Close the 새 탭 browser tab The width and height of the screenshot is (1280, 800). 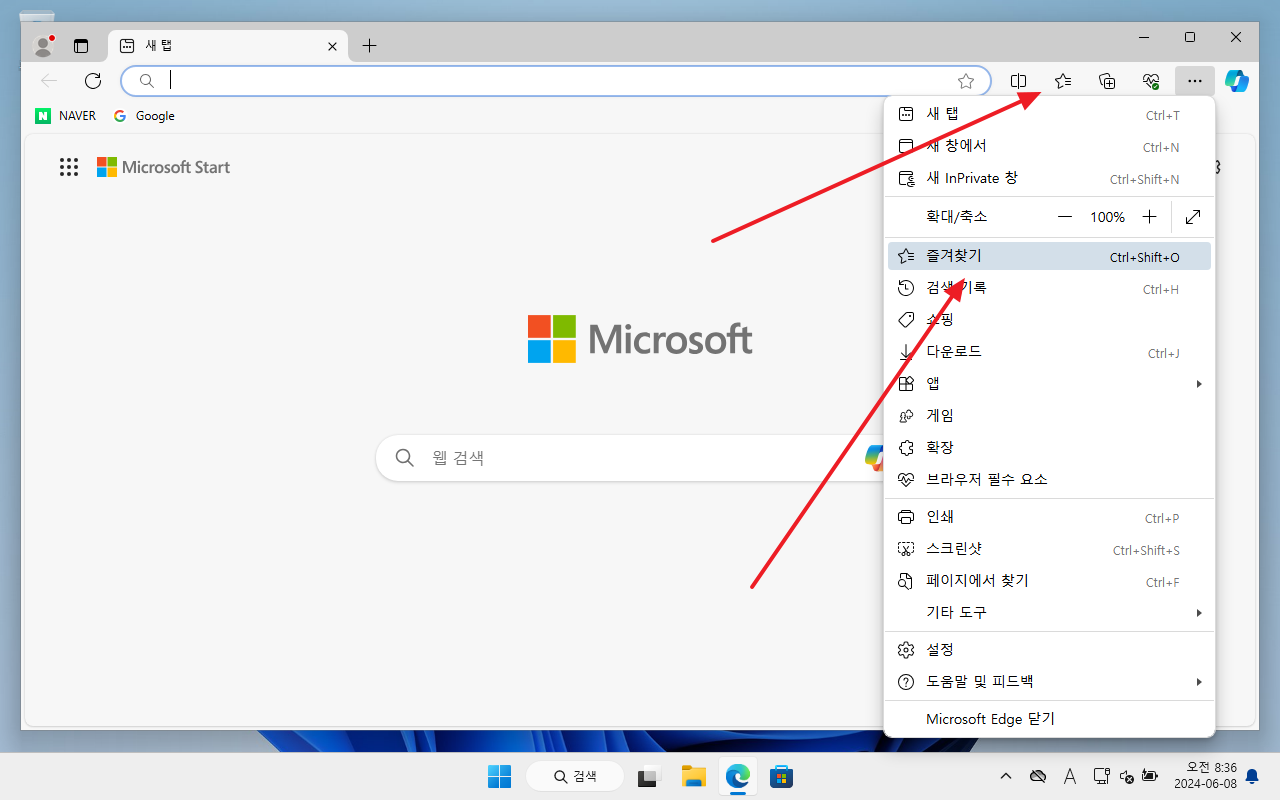pyautogui.click(x=332, y=46)
